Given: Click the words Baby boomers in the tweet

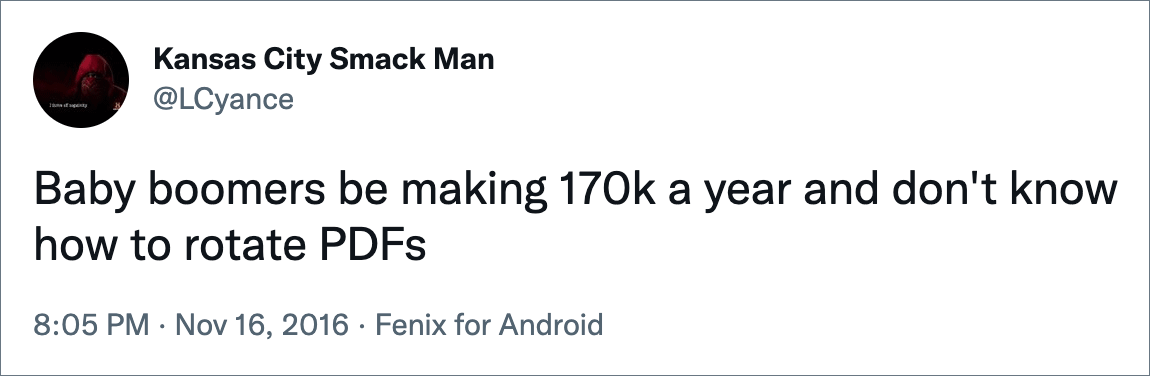Looking at the screenshot, I should pos(180,193).
